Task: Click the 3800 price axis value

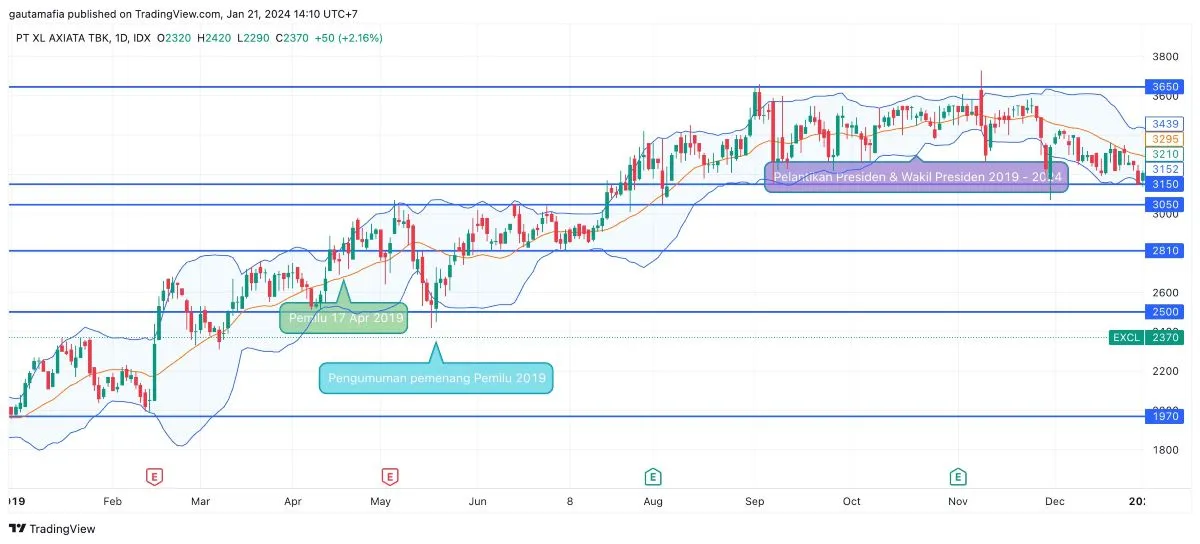Action: 1165,58
